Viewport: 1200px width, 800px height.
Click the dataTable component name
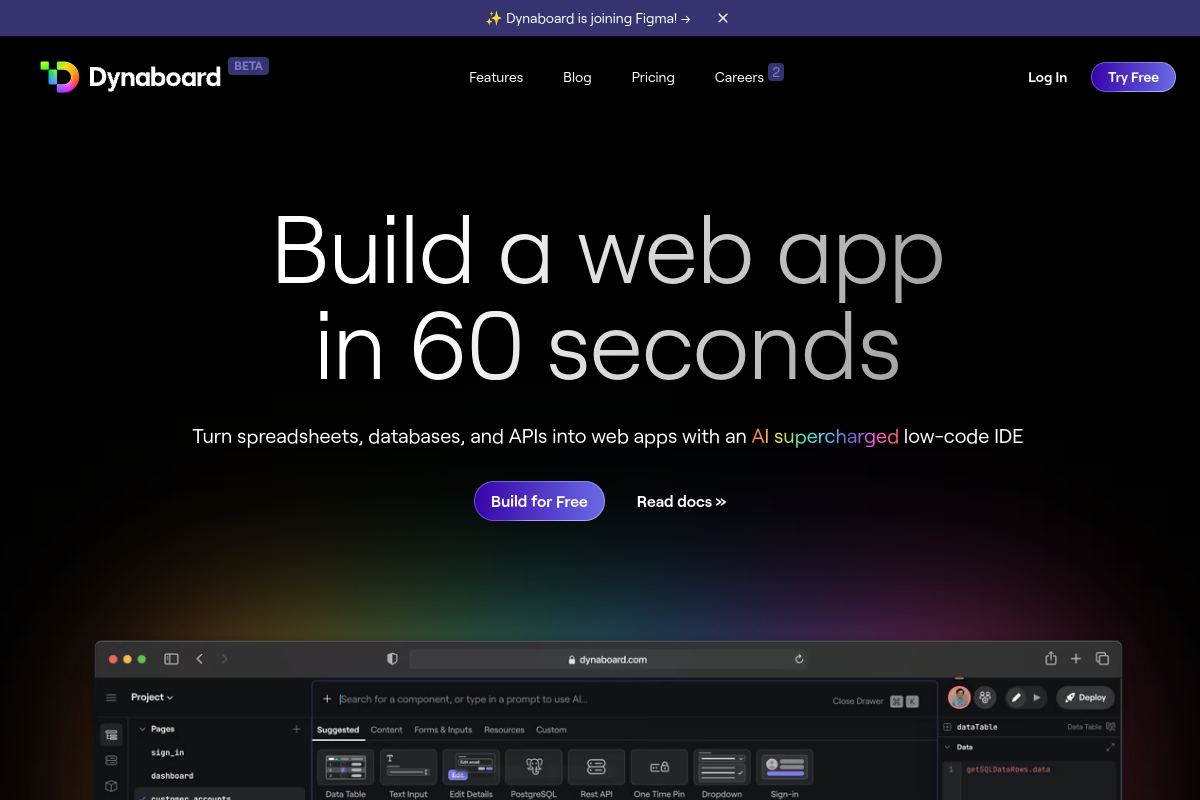point(977,727)
